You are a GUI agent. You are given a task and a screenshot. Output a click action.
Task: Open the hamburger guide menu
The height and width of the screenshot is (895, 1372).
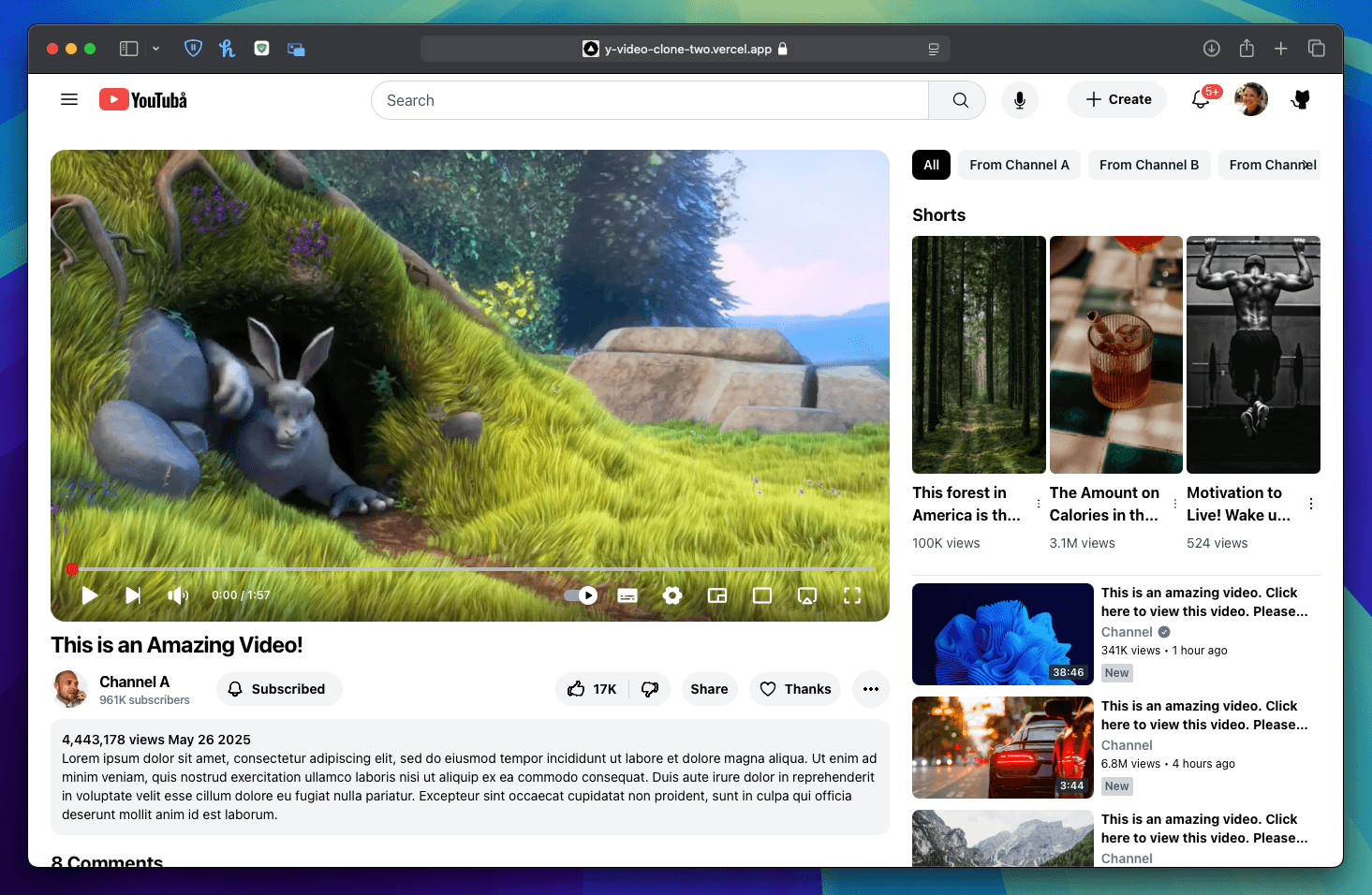pyautogui.click(x=69, y=99)
